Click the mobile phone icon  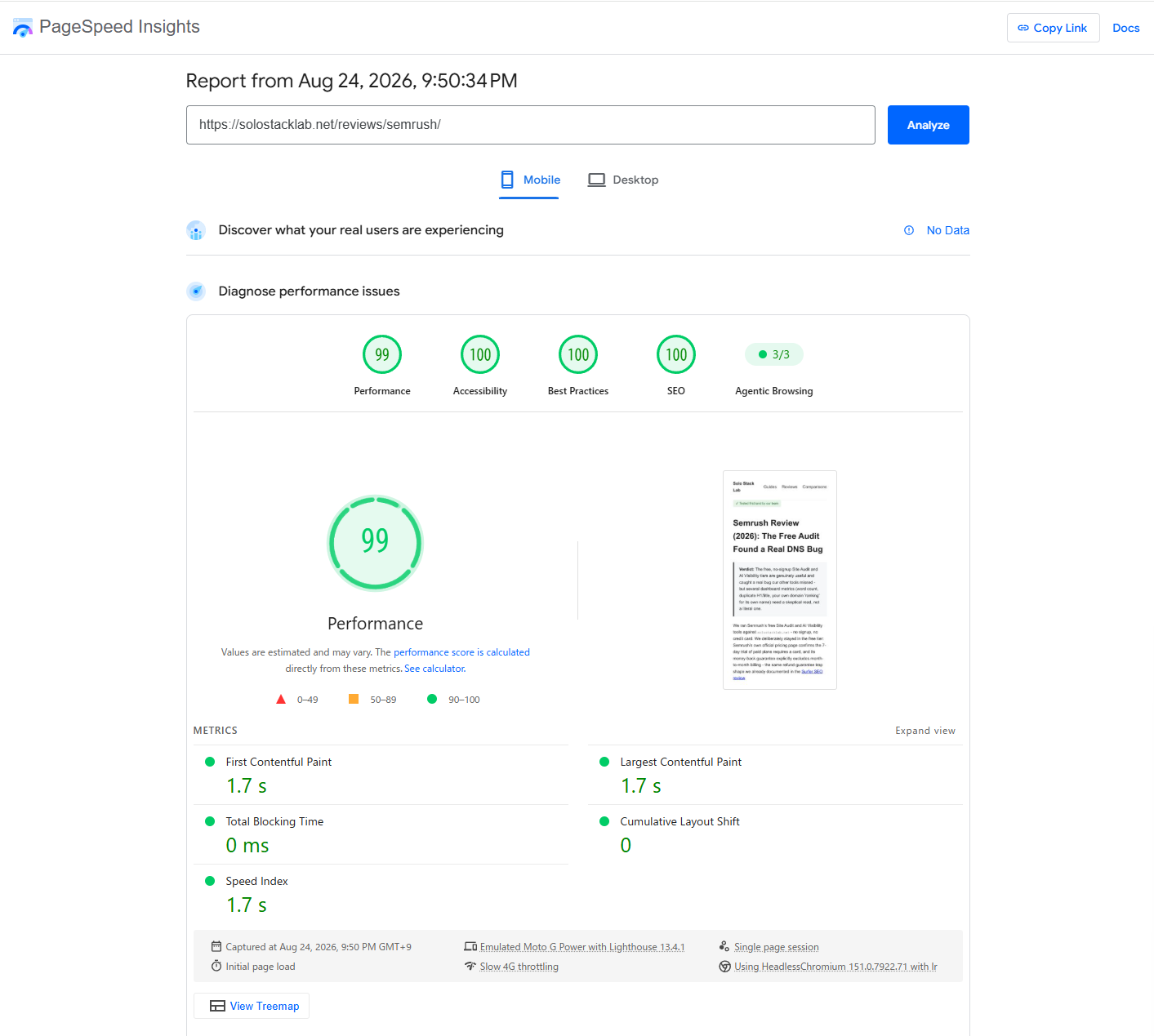pyautogui.click(x=507, y=180)
